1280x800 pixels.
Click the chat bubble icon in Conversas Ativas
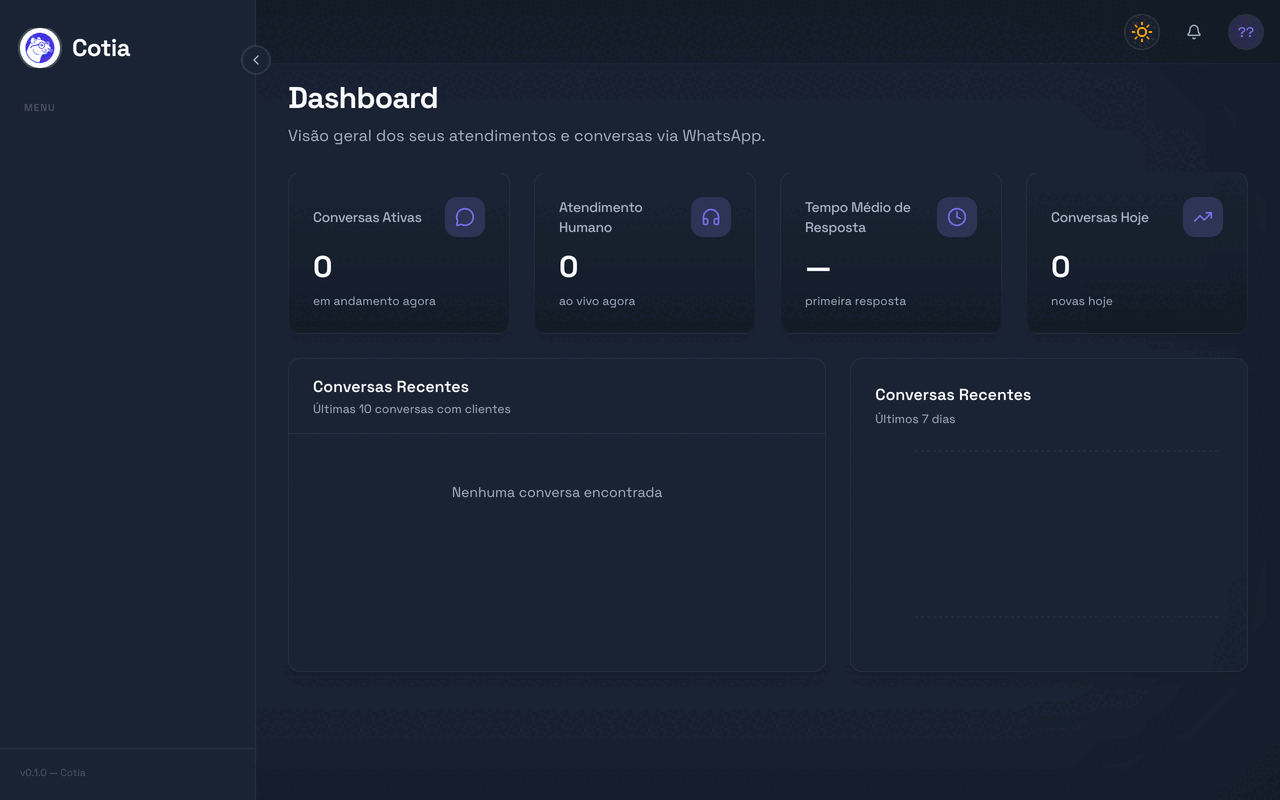(x=465, y=217)
